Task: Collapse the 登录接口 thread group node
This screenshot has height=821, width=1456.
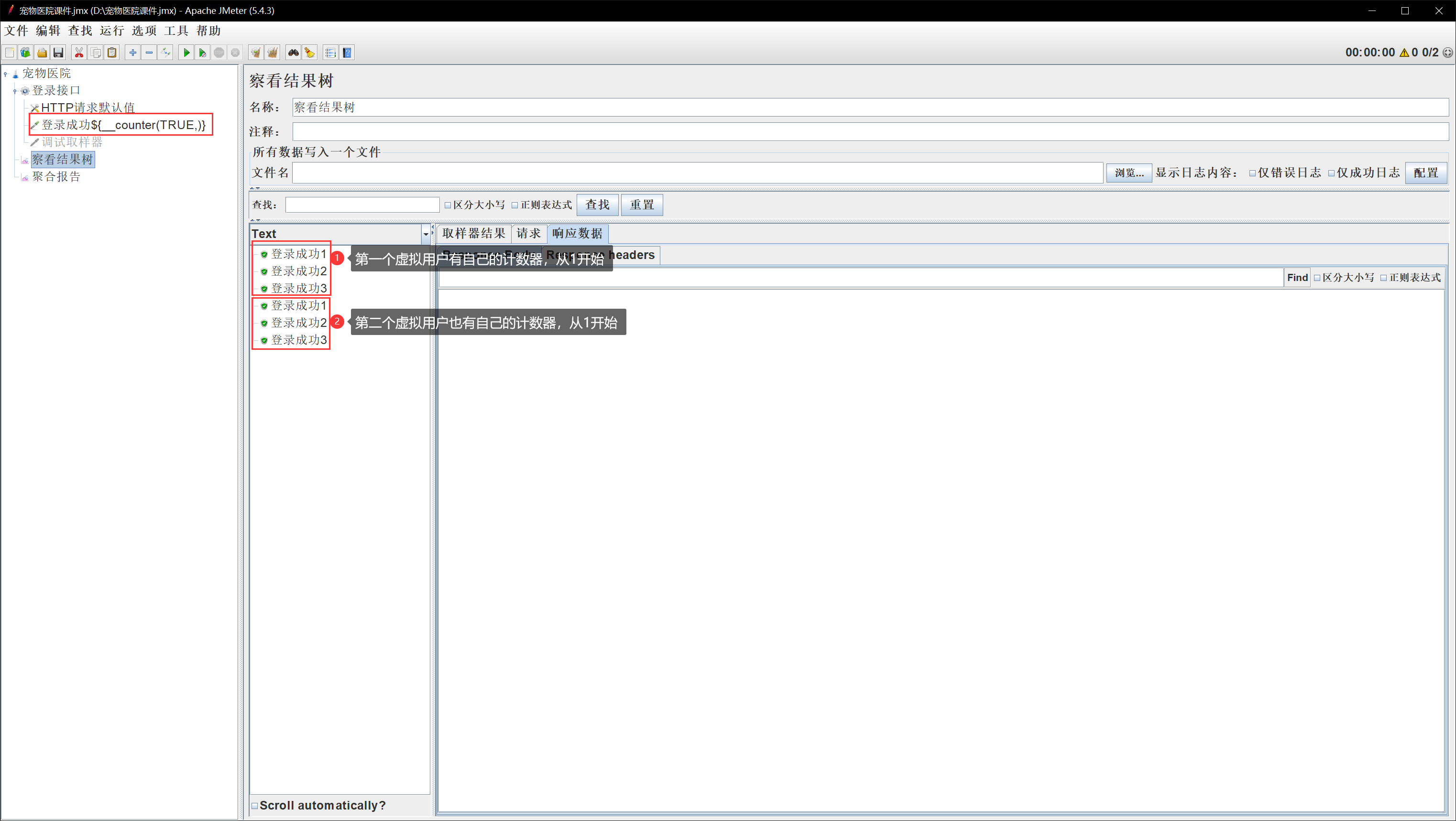Action: pos(15,90)
